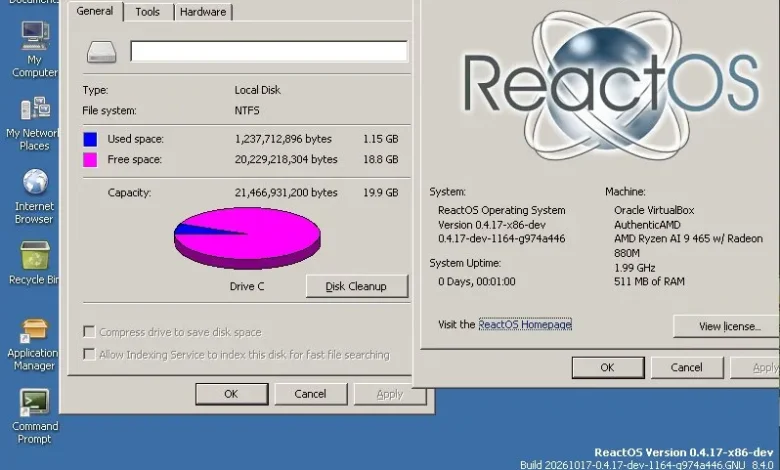Click Apply in the drive properties dialog

390,394
